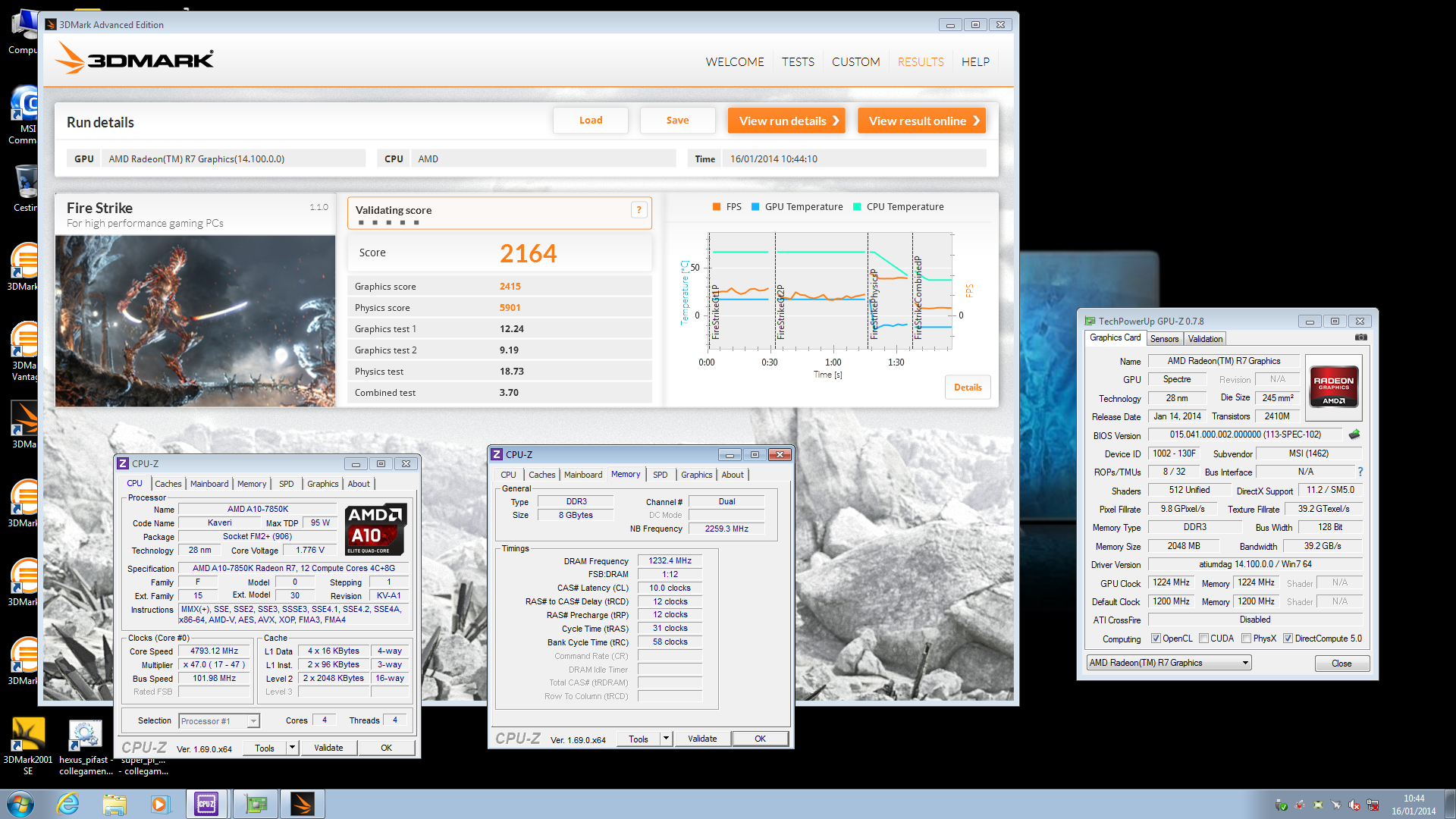Click the muted volume tray icon
Image resolution: width=1456 pixels, height=819 pixels.
[x=1354, y=805]
